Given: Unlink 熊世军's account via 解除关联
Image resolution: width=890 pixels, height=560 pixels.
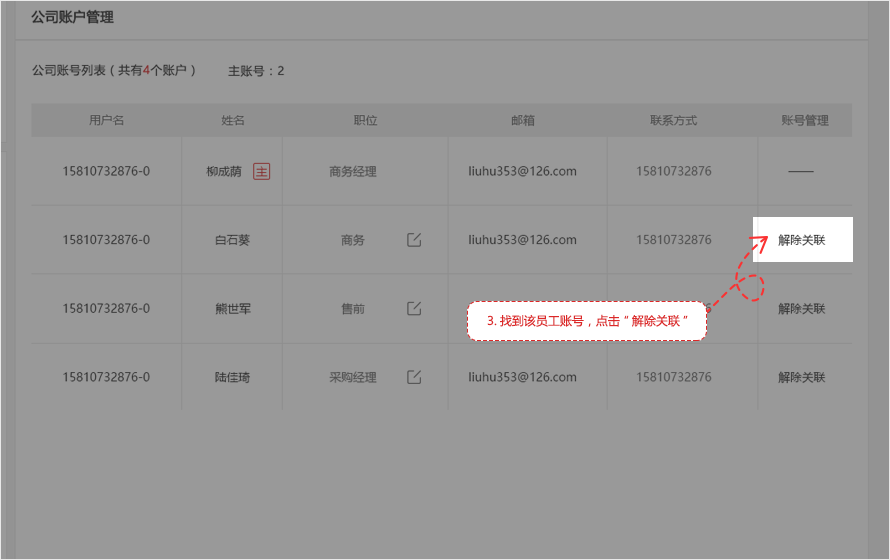Looking at the screenshot, I should (x=802, y=309).
